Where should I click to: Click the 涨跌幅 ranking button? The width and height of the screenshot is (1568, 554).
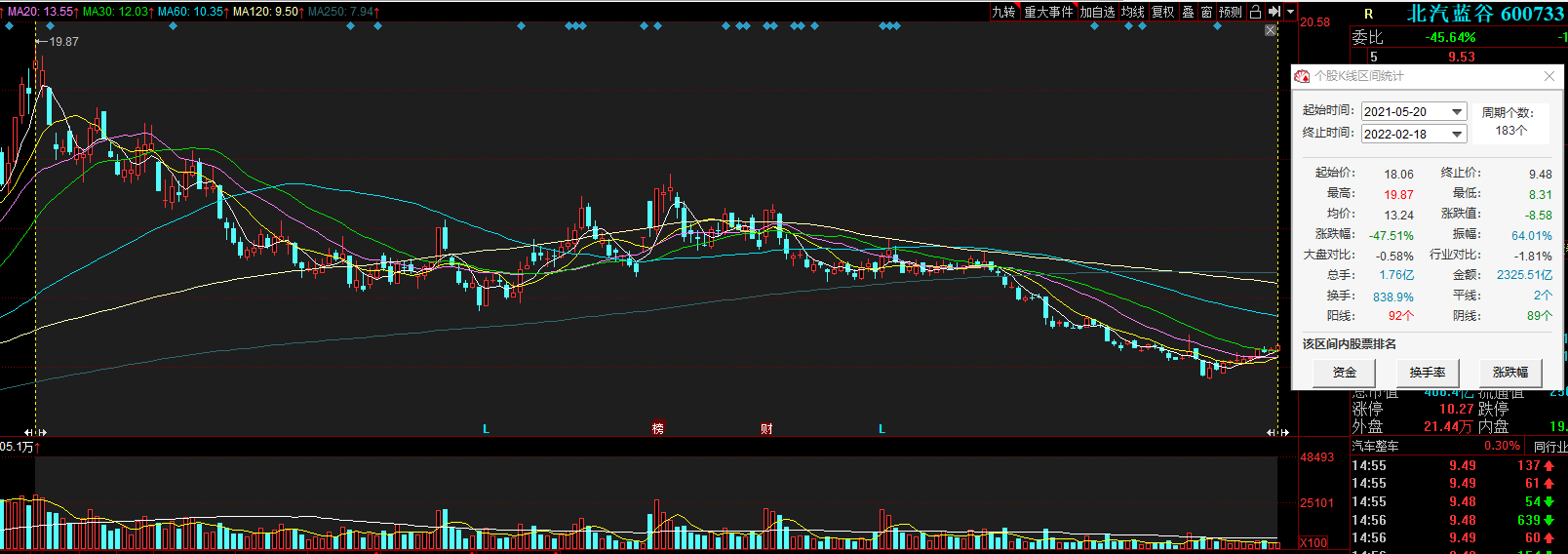pos(1509,373)
